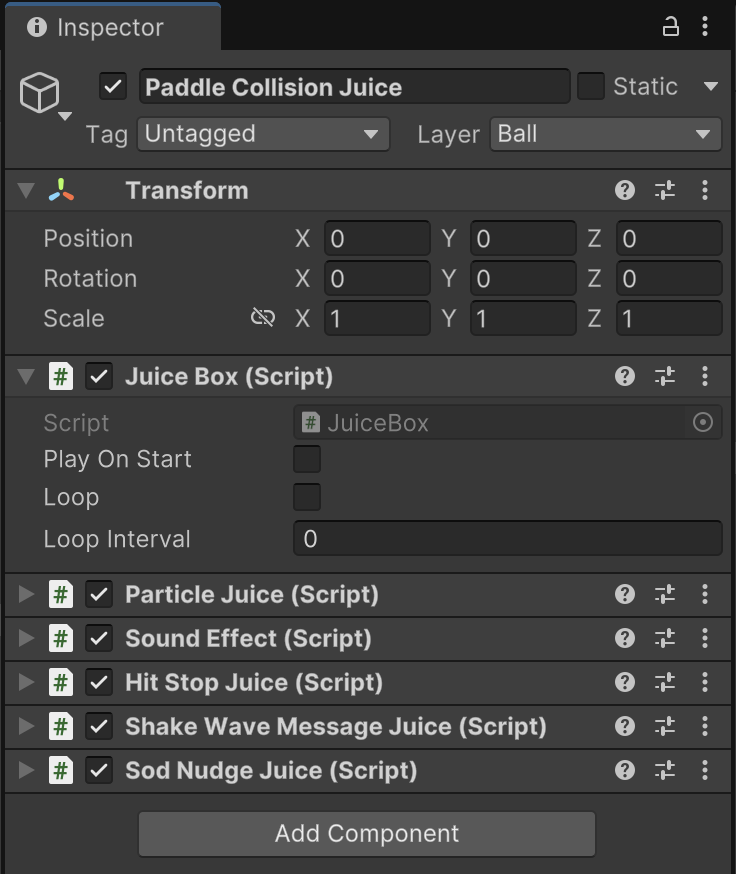Open the Inspector panel kebab menu
This screenshot has width=736, height=874.
click(x=705, y=26)
